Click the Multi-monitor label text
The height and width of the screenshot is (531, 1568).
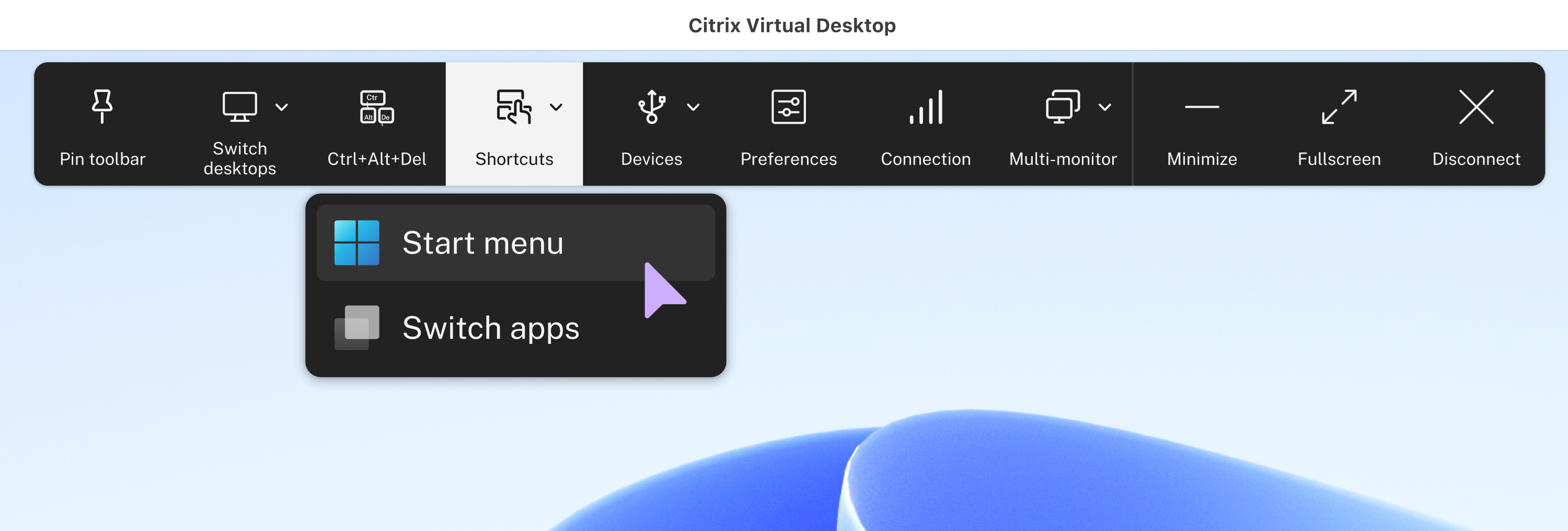point(1063,159)
